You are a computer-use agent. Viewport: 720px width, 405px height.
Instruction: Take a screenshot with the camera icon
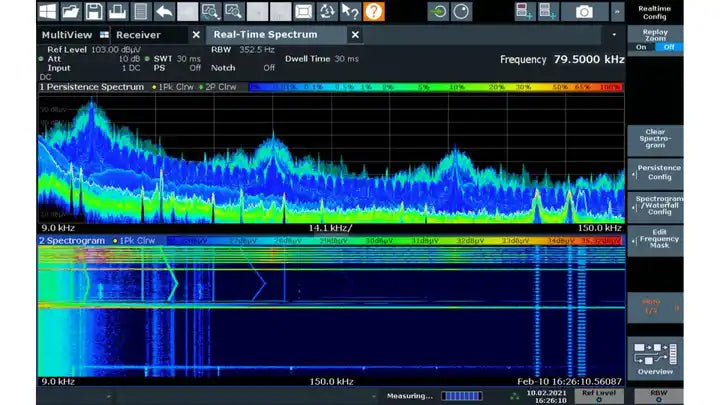(x=584, y=12)
